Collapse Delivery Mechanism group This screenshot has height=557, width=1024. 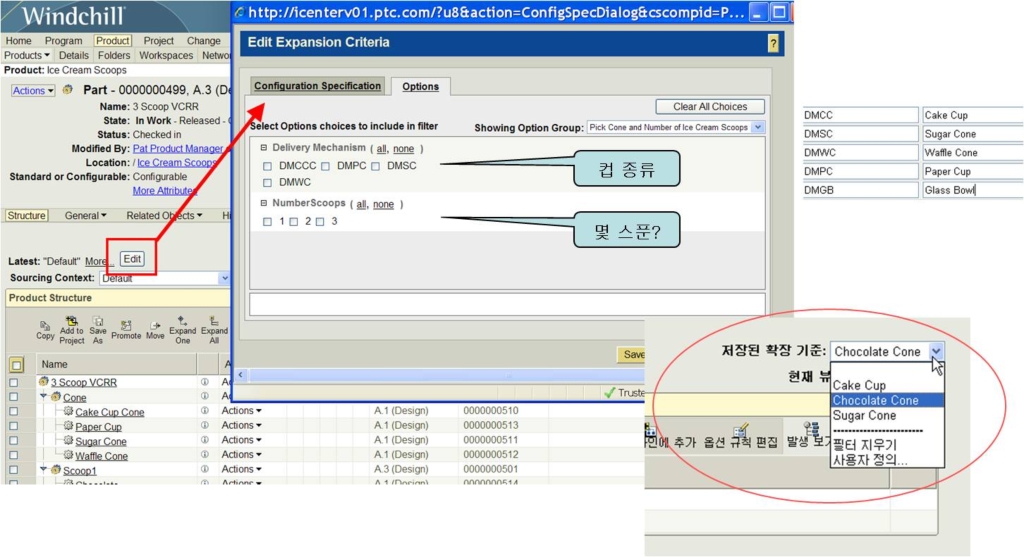264,148
